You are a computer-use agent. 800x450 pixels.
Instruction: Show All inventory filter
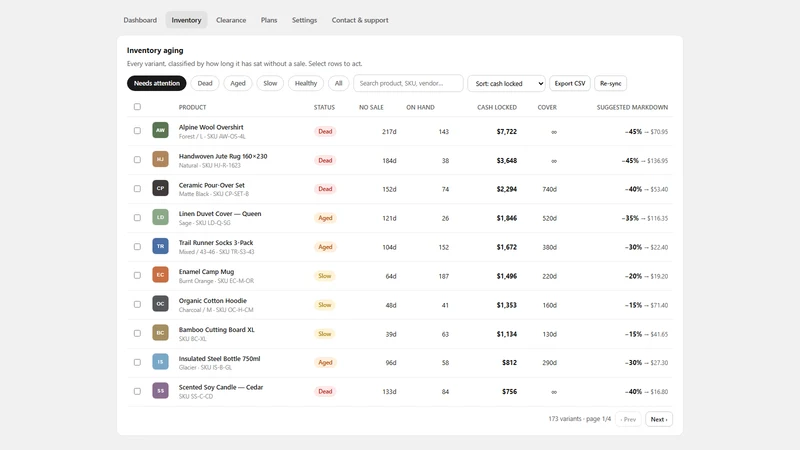[338, 83]
